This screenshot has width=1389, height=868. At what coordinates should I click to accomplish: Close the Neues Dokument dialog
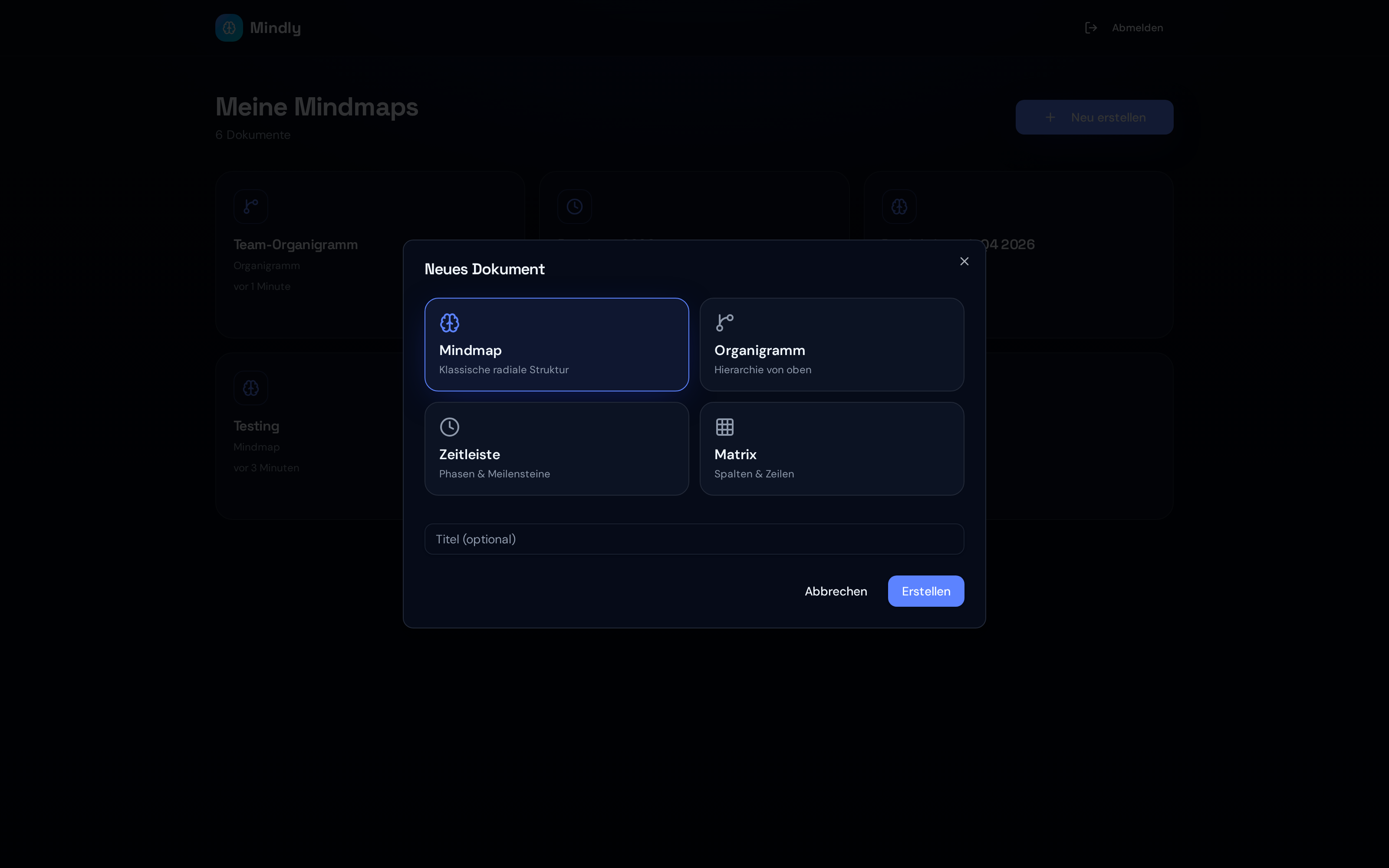tap(964, 261)
